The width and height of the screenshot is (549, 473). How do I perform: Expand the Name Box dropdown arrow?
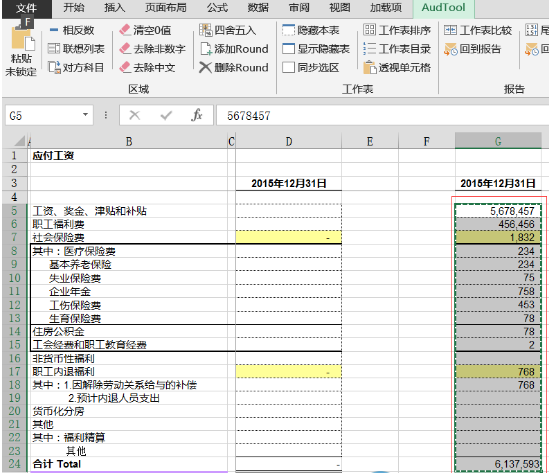[85, 115]
